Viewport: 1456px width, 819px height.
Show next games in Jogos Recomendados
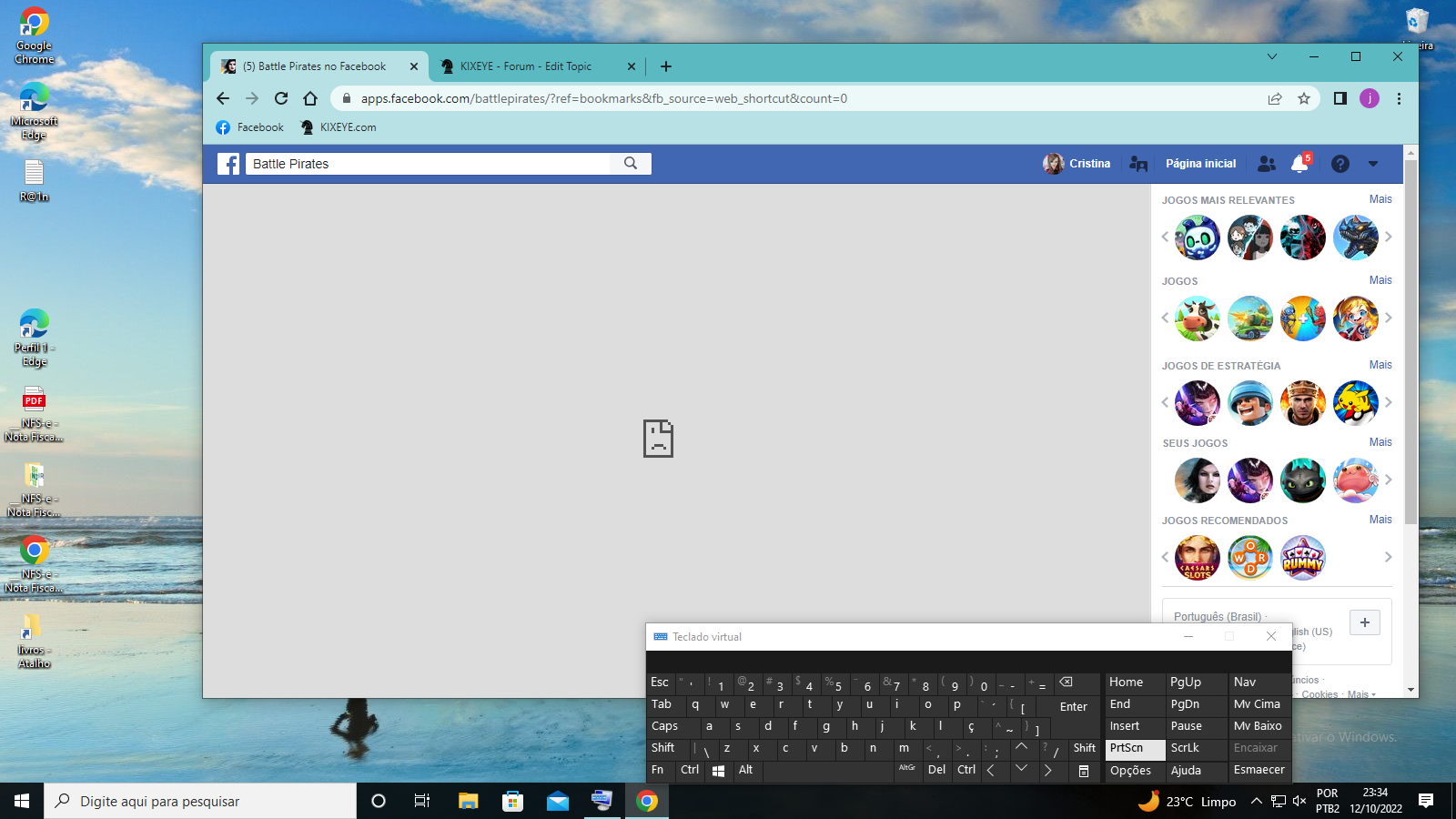(1389, 557)
